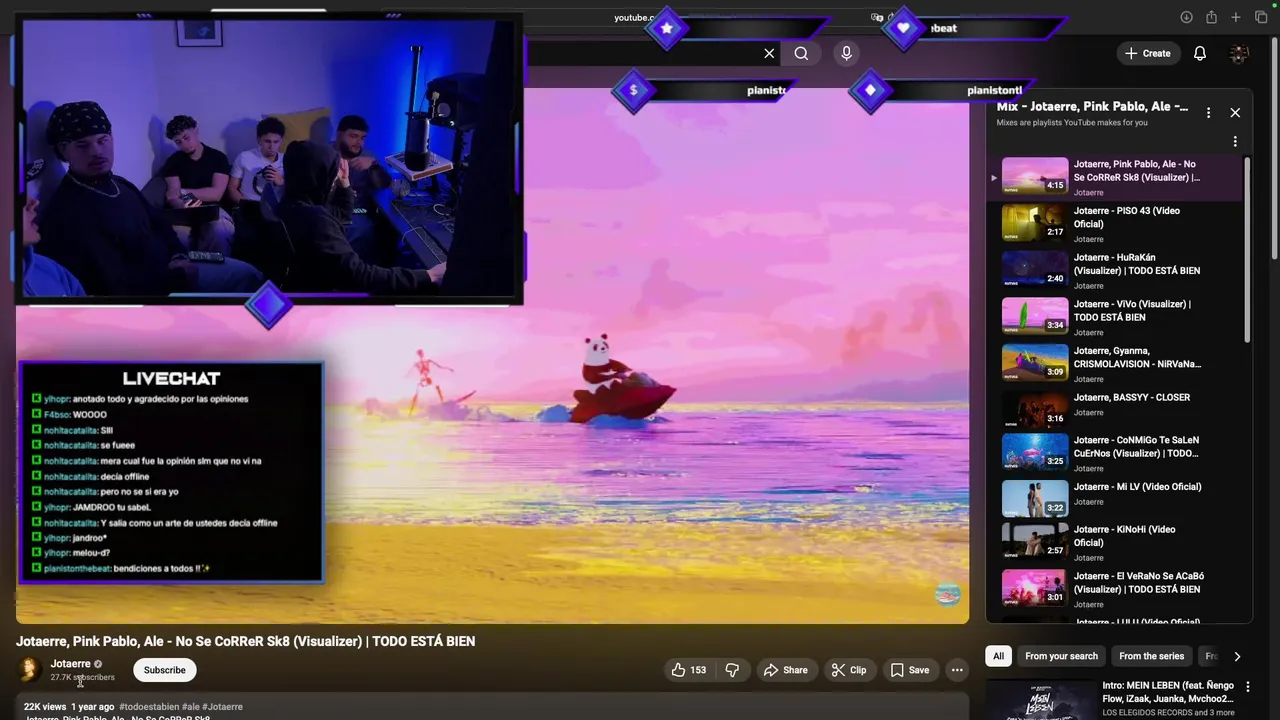This screenshot has height=720, width=1280.
Task: Click the Intro: MEIN LEBEN video title
Action: (x=1167, y=692)
